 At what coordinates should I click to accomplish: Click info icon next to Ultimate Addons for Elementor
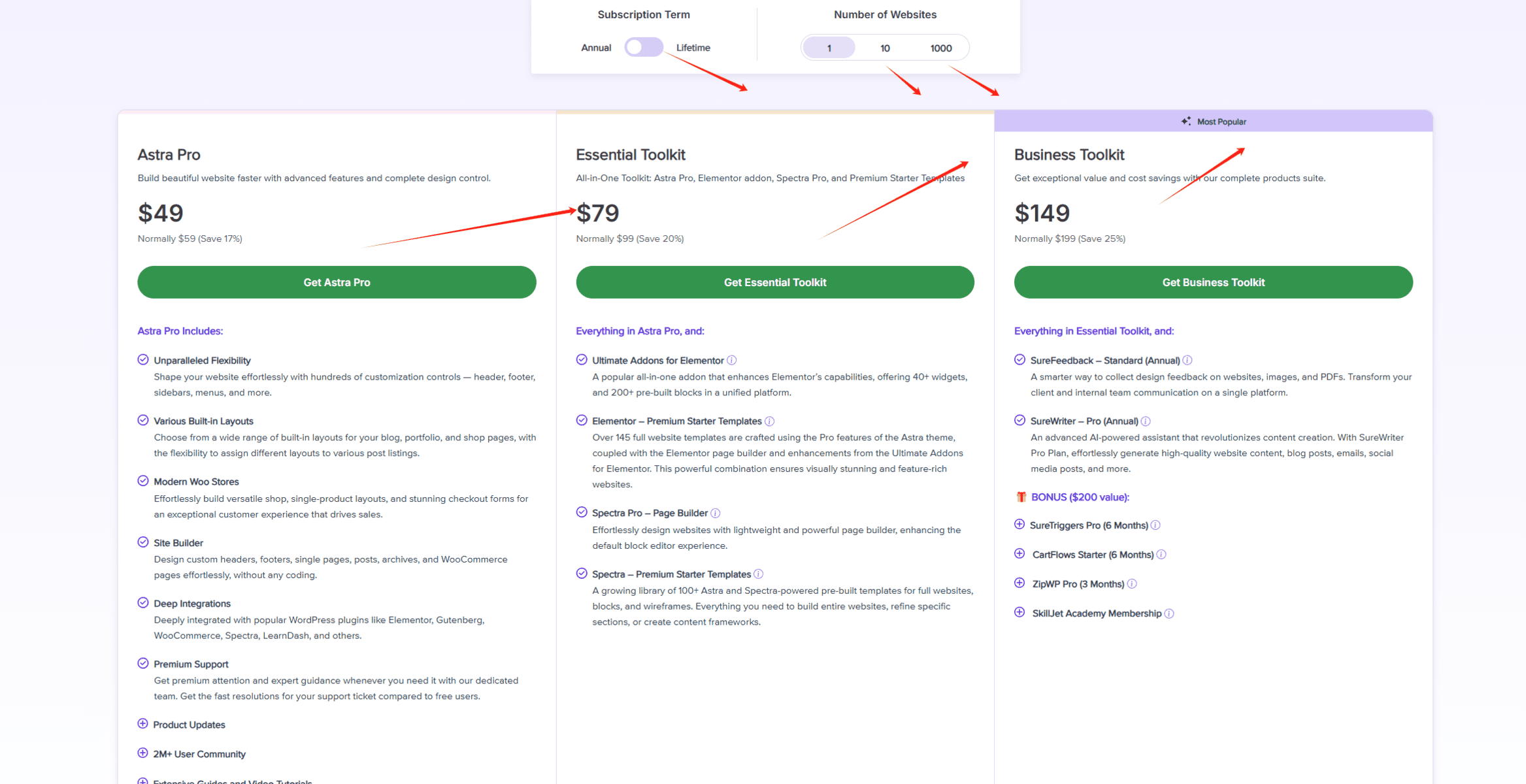[732, 360]
